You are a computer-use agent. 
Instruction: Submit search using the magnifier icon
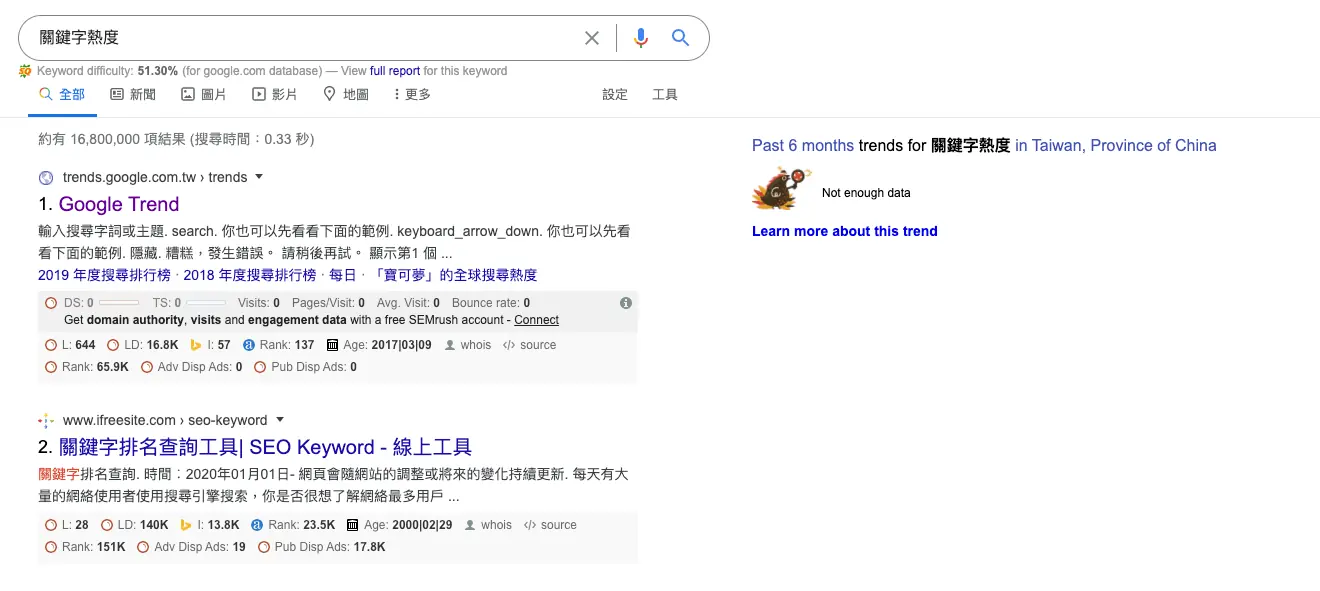681,38
